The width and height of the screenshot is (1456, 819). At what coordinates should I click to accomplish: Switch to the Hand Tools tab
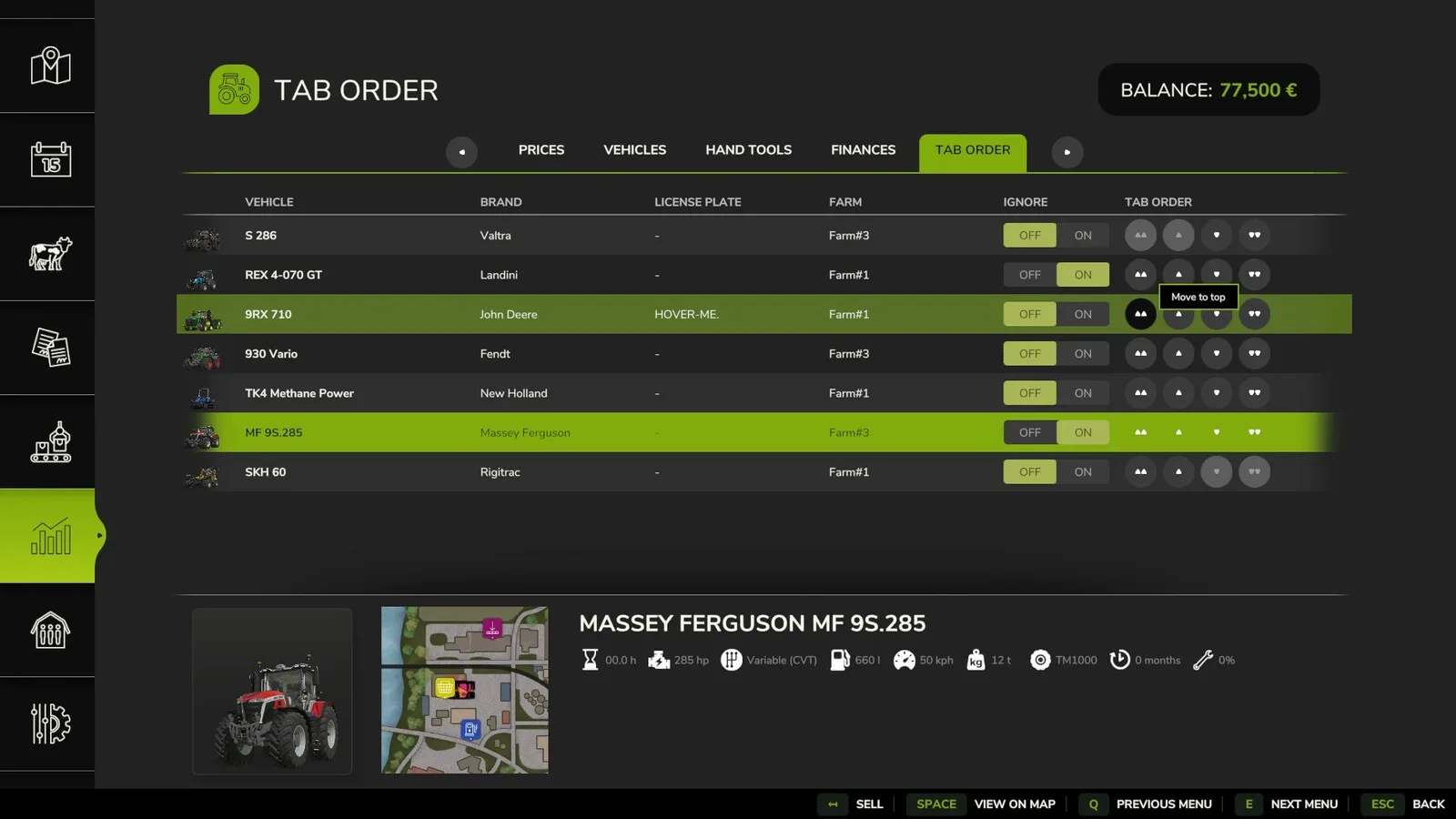tap(748, 150)
